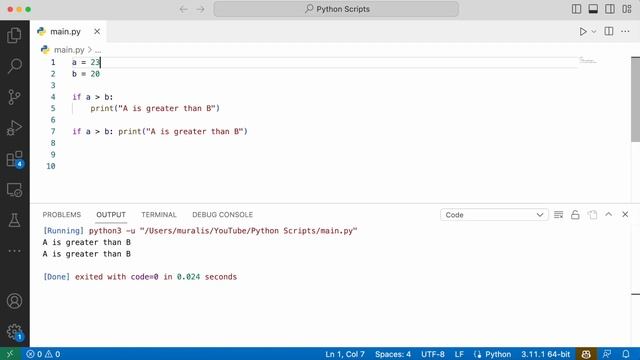Image resolution: width=640 pixels, height=360 pixels.
Task: Open the Explorer view
Action: 14,36
